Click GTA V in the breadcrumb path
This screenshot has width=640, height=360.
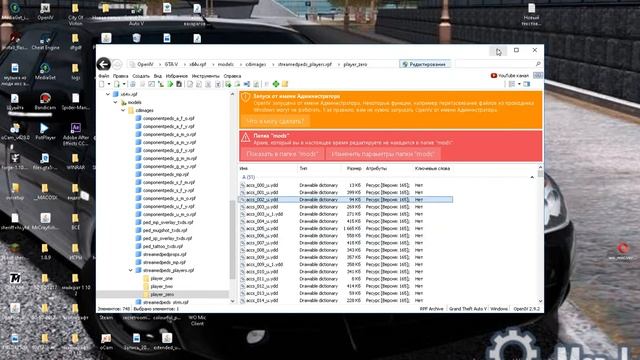(x=171, y=64)
